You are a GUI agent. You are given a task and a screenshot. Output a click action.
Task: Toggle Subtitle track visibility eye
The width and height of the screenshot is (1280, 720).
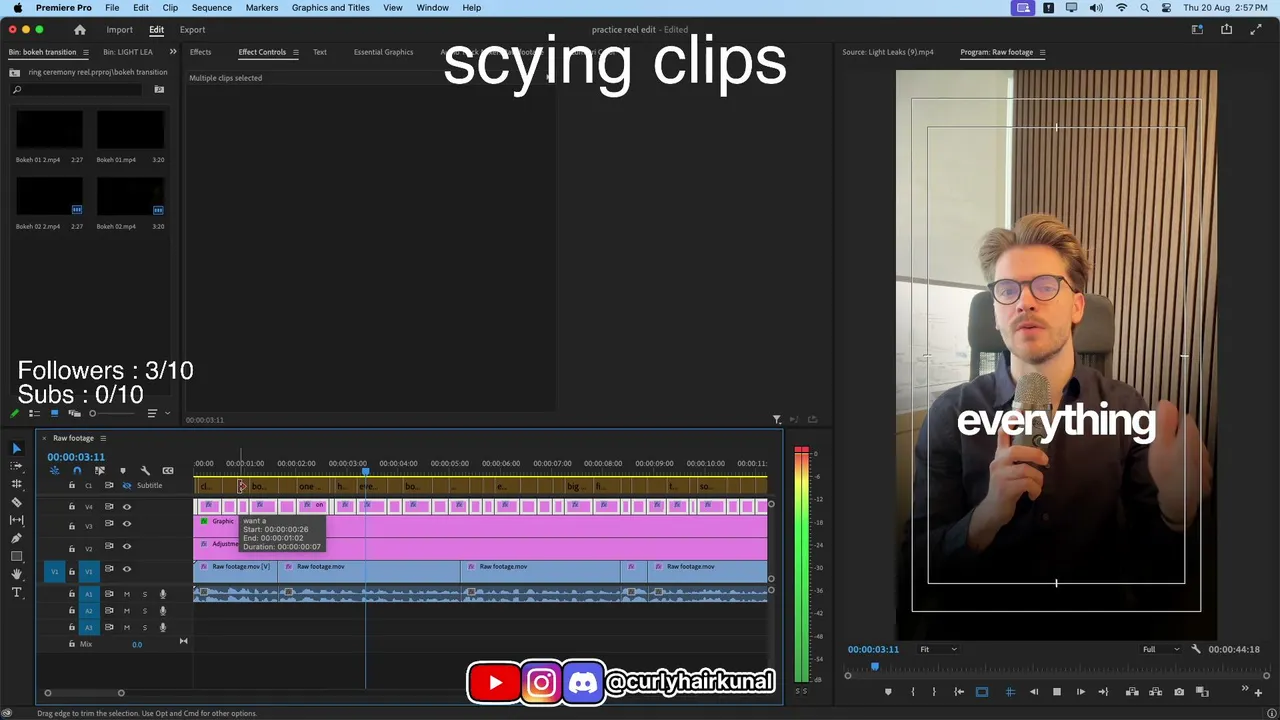(x=127, y=486)
